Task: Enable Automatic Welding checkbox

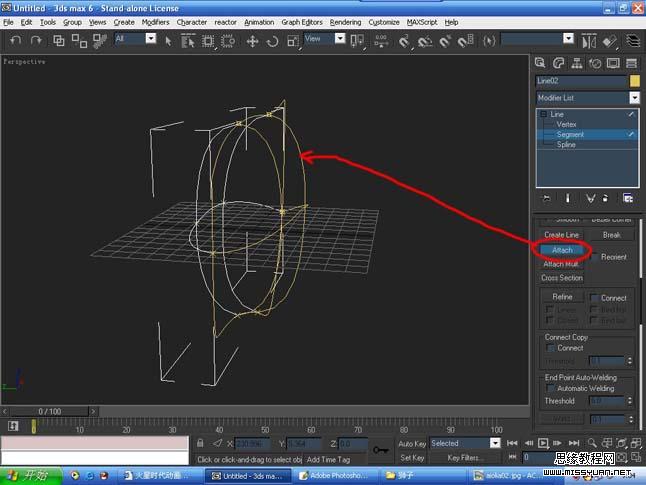Action: coord(550,388)
